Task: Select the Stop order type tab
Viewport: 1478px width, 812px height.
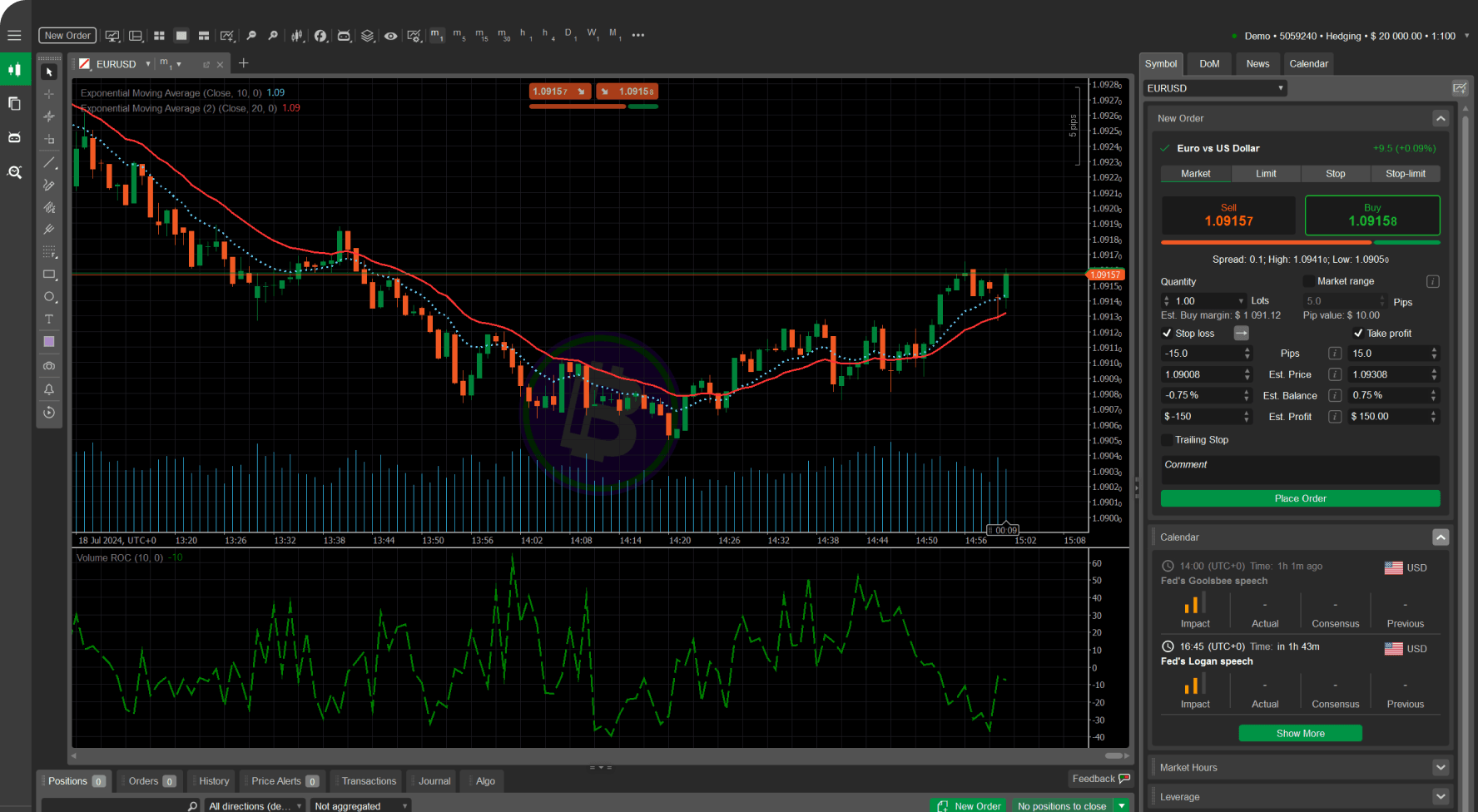Action: pos(1335,174)
